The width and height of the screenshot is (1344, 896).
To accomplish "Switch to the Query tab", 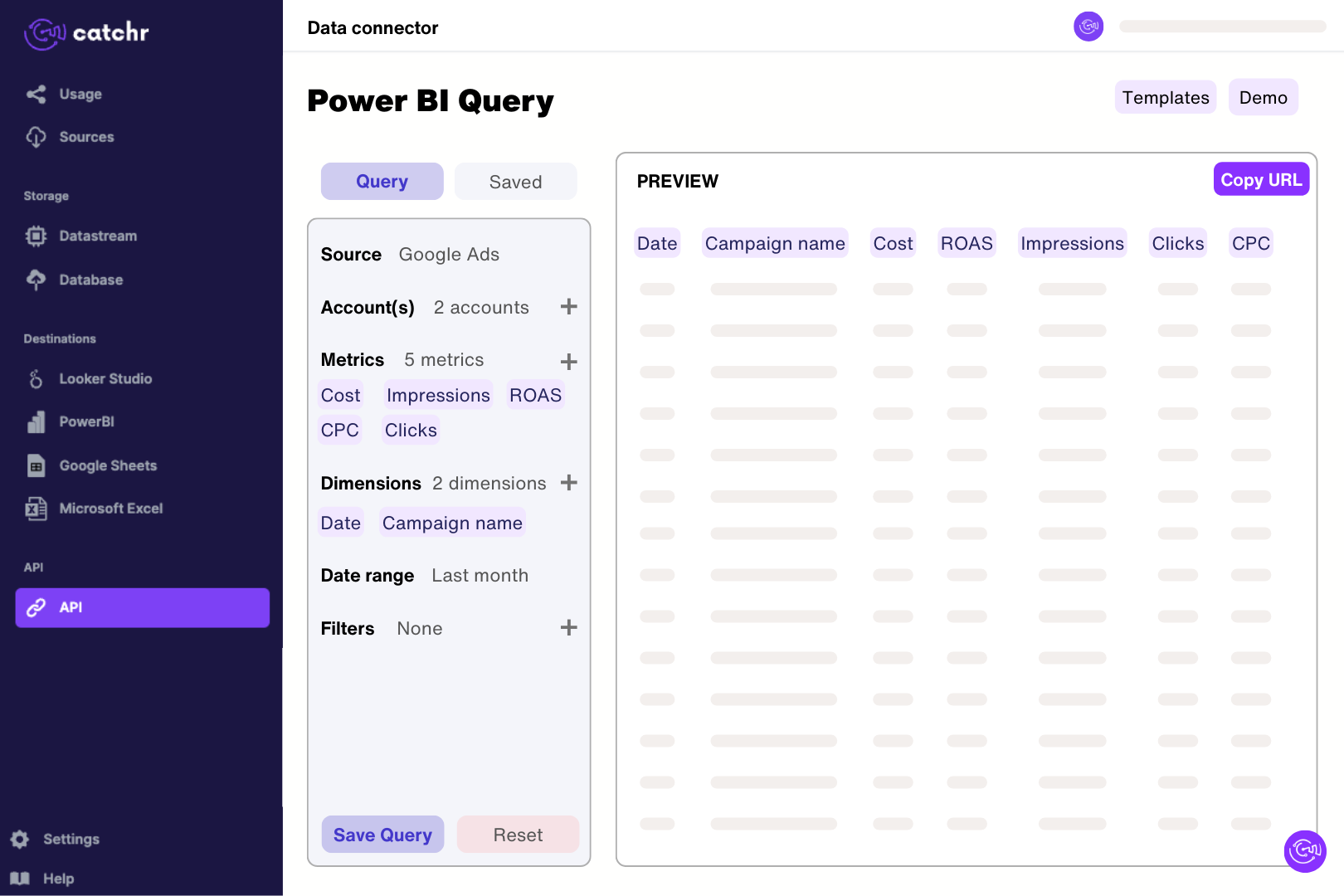I will click(382, 181).
